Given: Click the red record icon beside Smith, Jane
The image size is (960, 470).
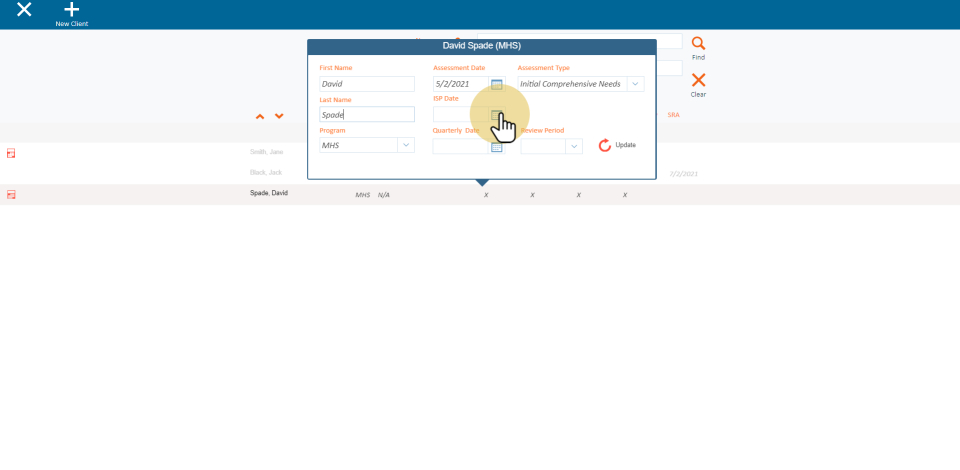Looking at the screenshot, I should (12, 153).
